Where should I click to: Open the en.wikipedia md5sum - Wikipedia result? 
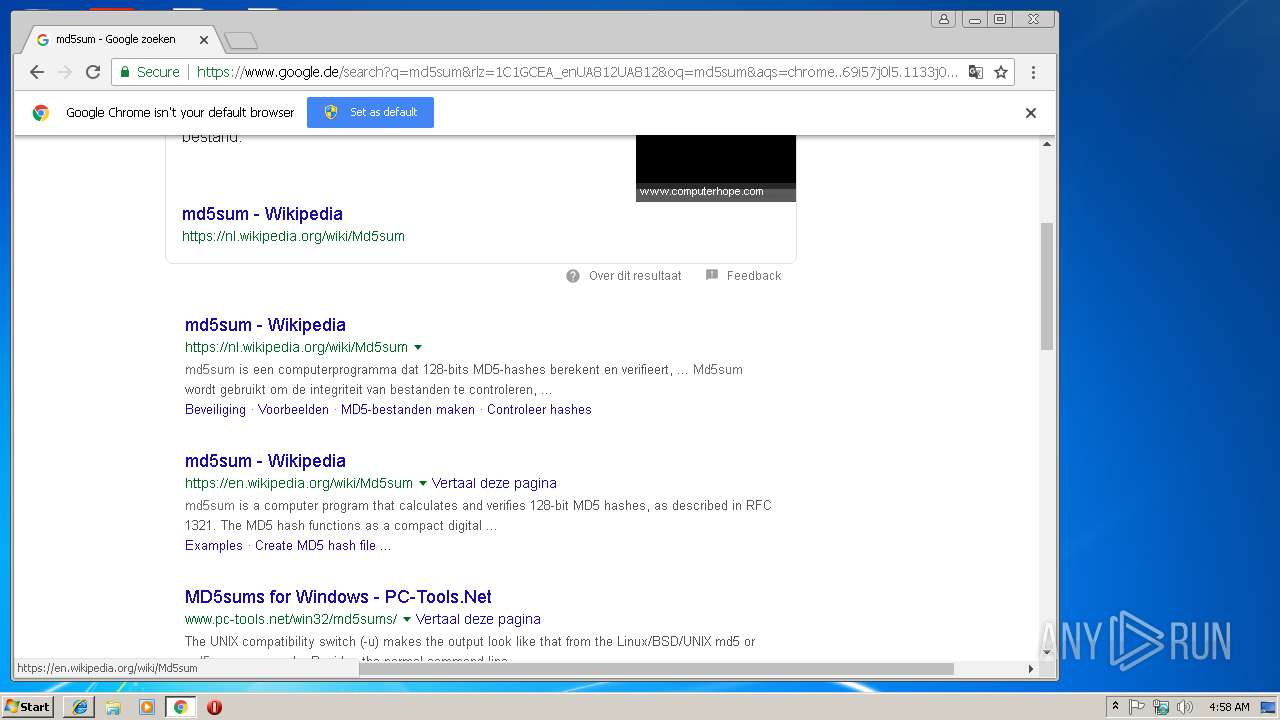pyautogui.click(x=265, y=460)
